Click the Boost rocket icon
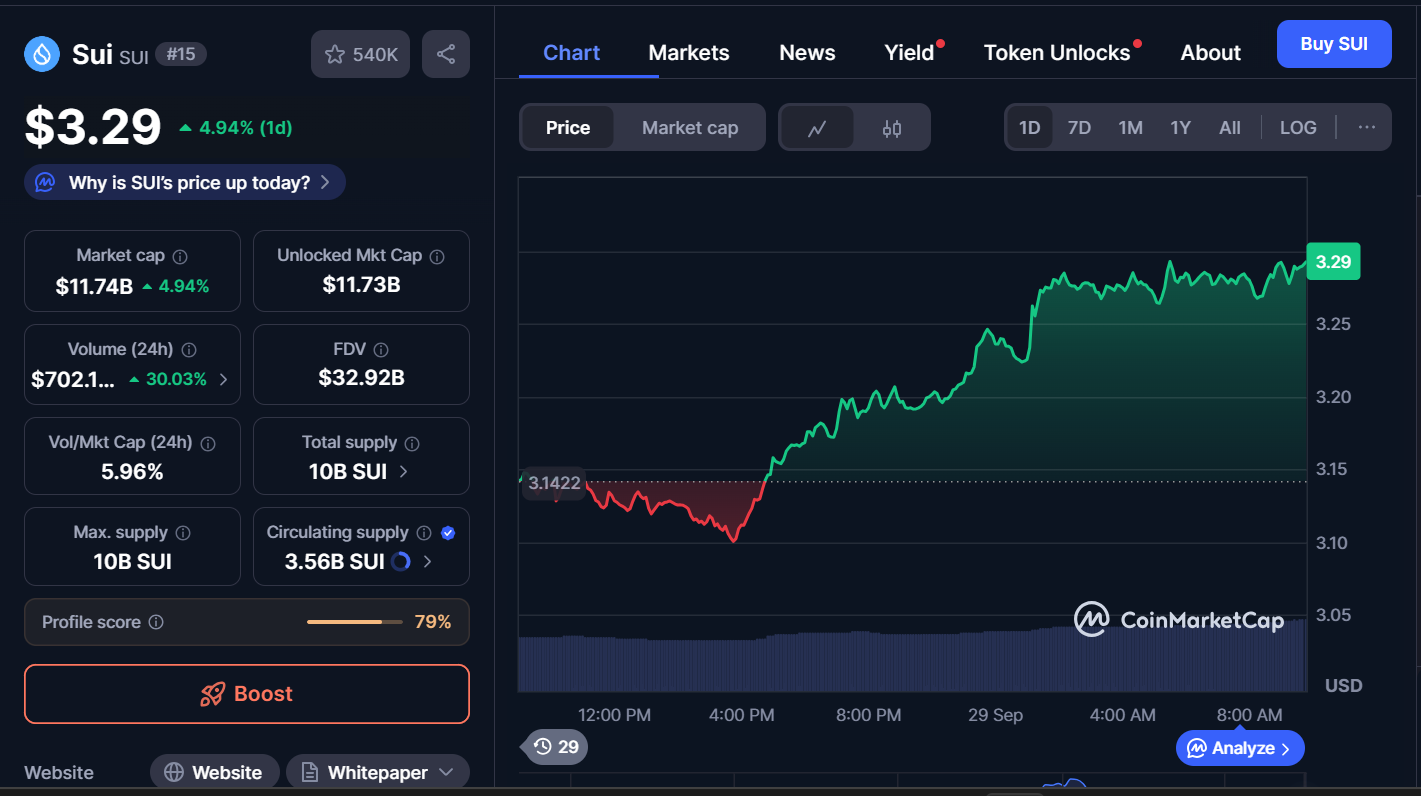Image resolution: width=1421 pixels, height=796 pixels. coord(212,694)
